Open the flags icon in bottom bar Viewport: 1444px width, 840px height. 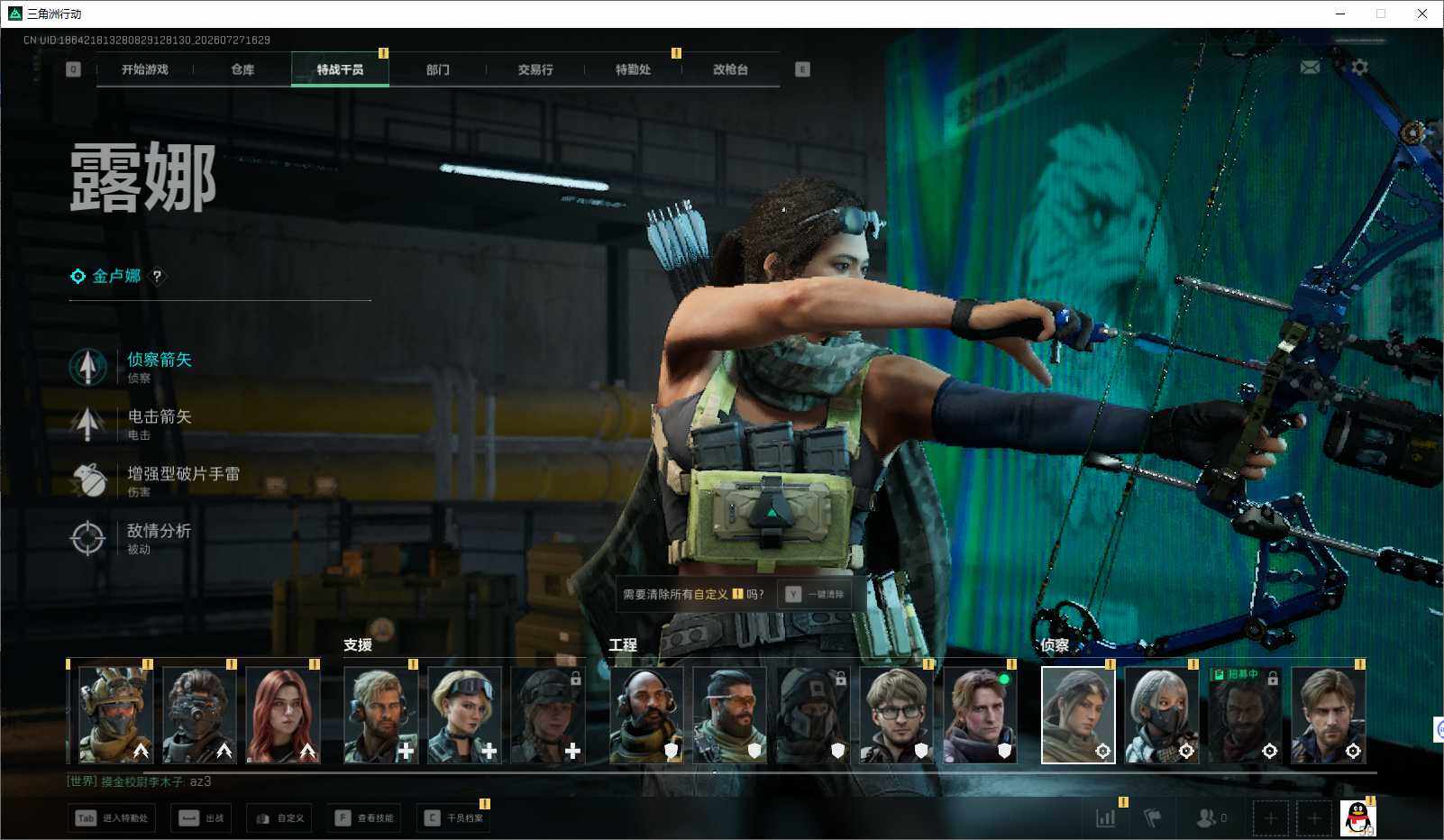click(x=1152, y=818)
